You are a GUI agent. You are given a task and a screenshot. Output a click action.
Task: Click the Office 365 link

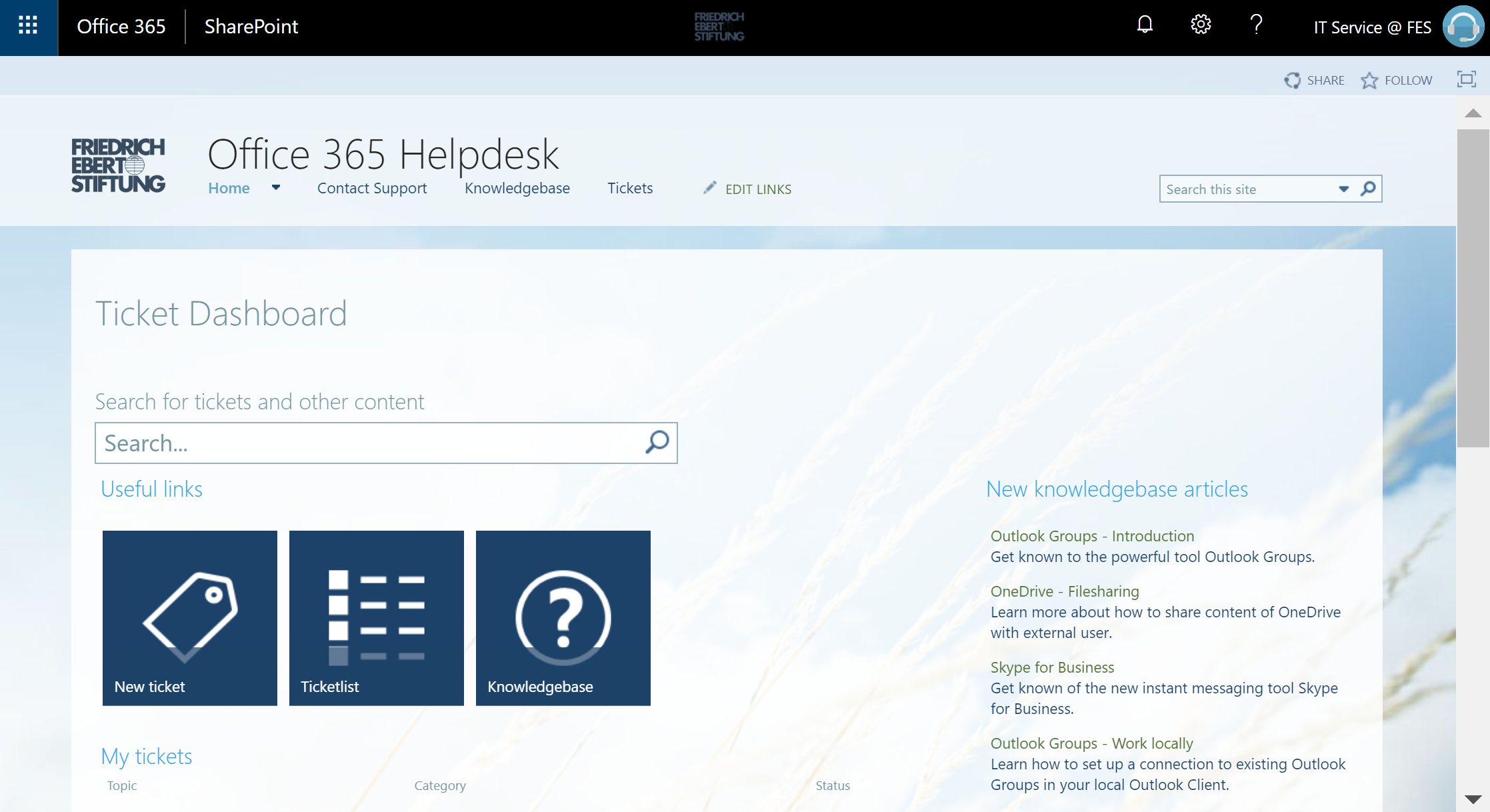coord(121,27)
